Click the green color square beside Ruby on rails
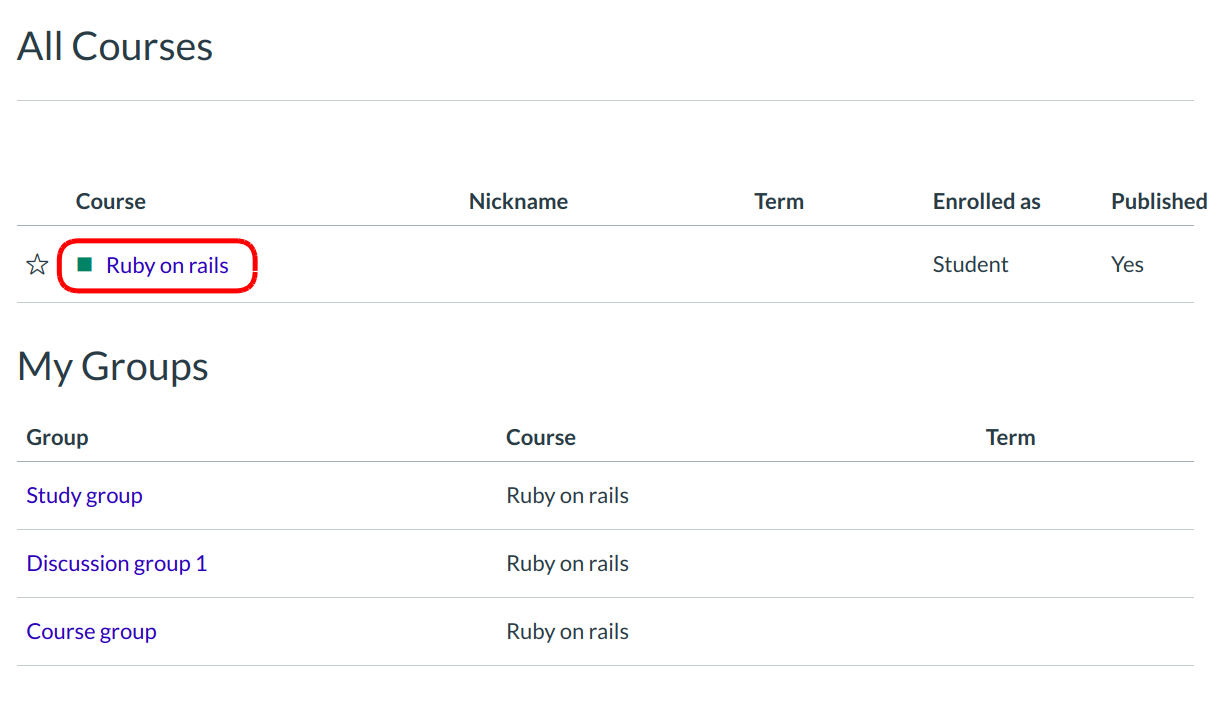The image size is (1219, 702). point(85,265)
